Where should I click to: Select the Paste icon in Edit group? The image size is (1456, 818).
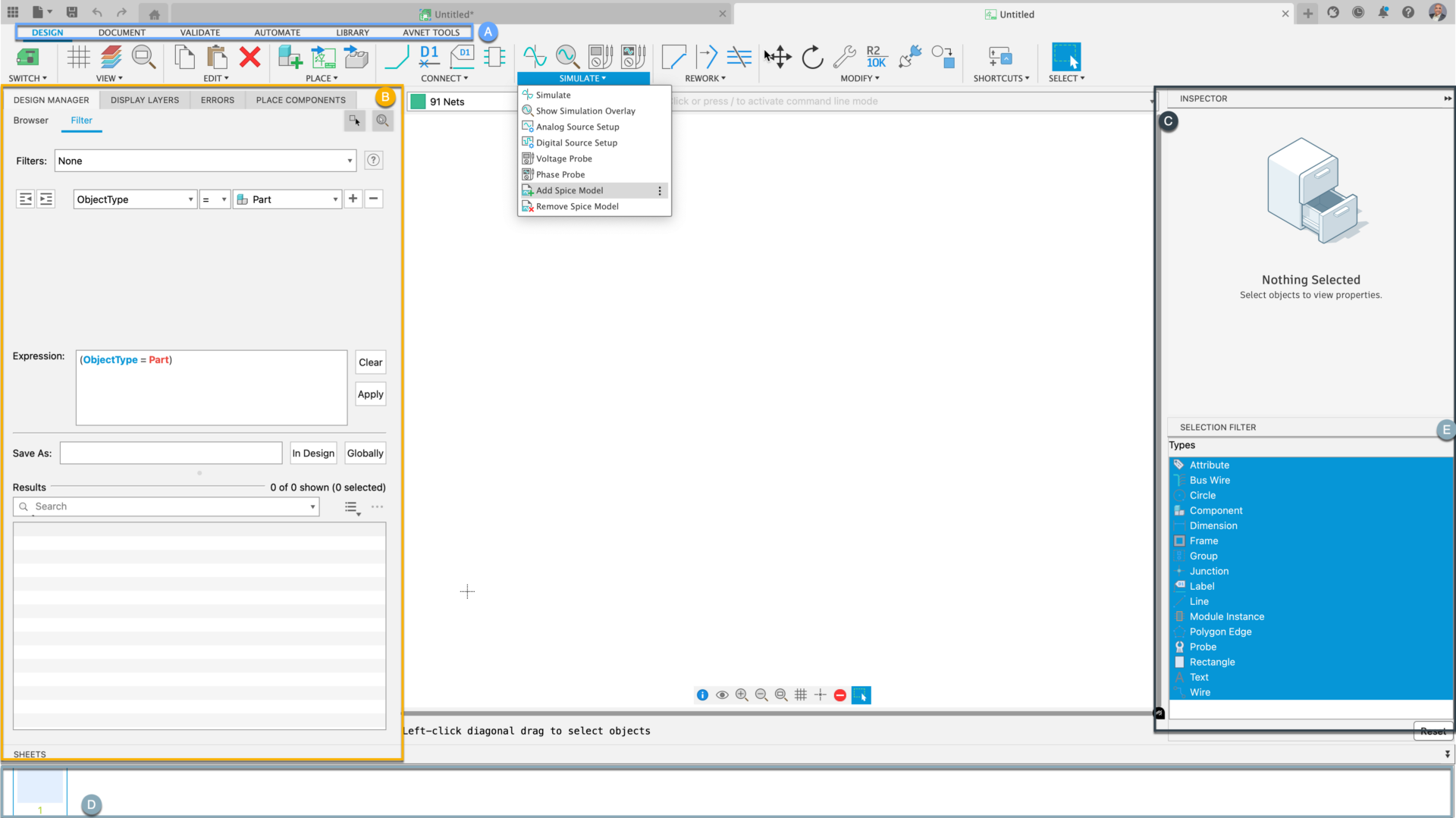pyautogui.click(x=217, y=57)
